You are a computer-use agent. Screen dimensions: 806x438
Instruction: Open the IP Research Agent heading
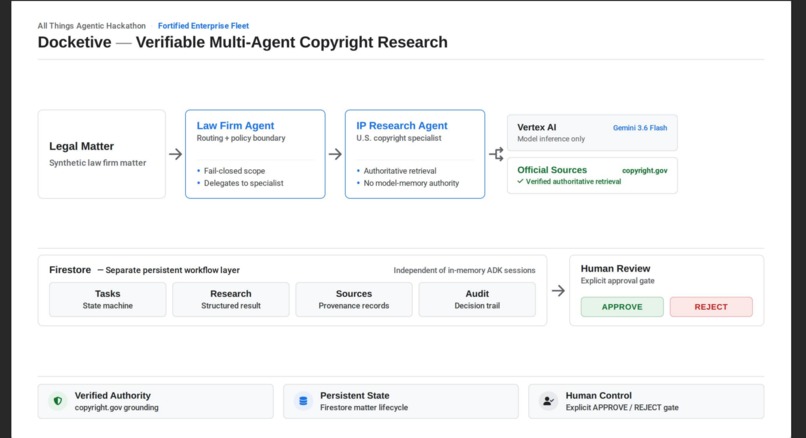[x=401, y=125]
